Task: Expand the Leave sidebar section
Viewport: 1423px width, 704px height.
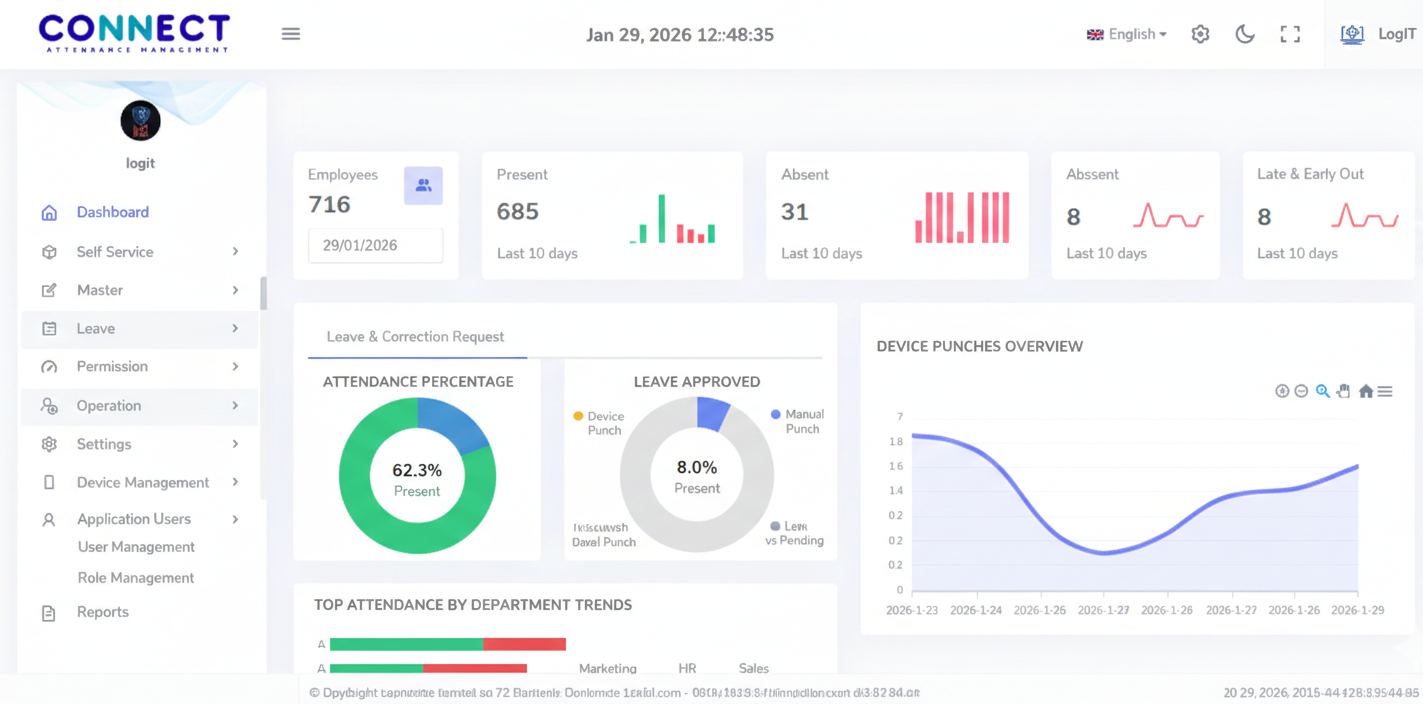Action: click(139, 328)
